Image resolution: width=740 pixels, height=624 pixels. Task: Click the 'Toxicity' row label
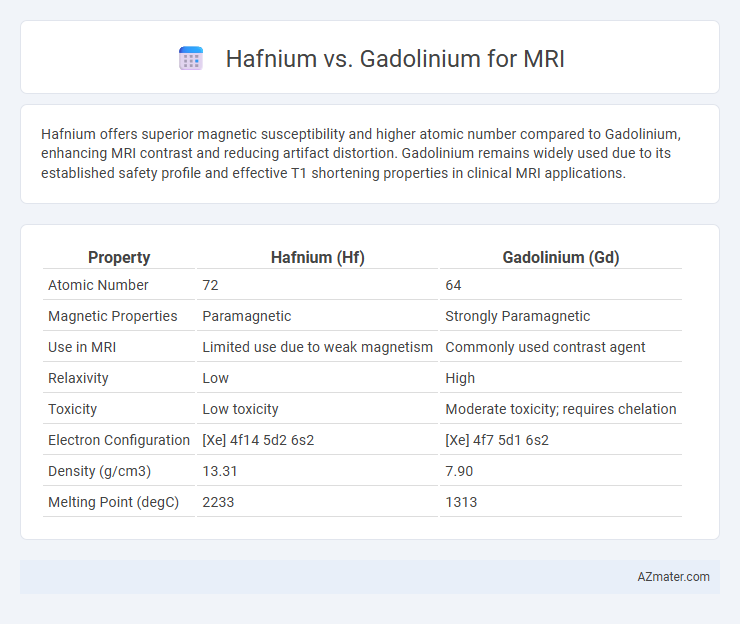point(73,409)
